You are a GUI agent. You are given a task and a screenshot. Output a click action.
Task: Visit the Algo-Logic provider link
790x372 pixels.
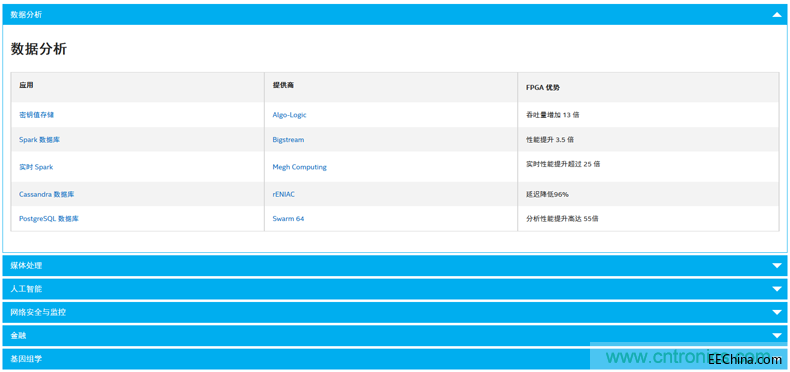pos(289,115)
